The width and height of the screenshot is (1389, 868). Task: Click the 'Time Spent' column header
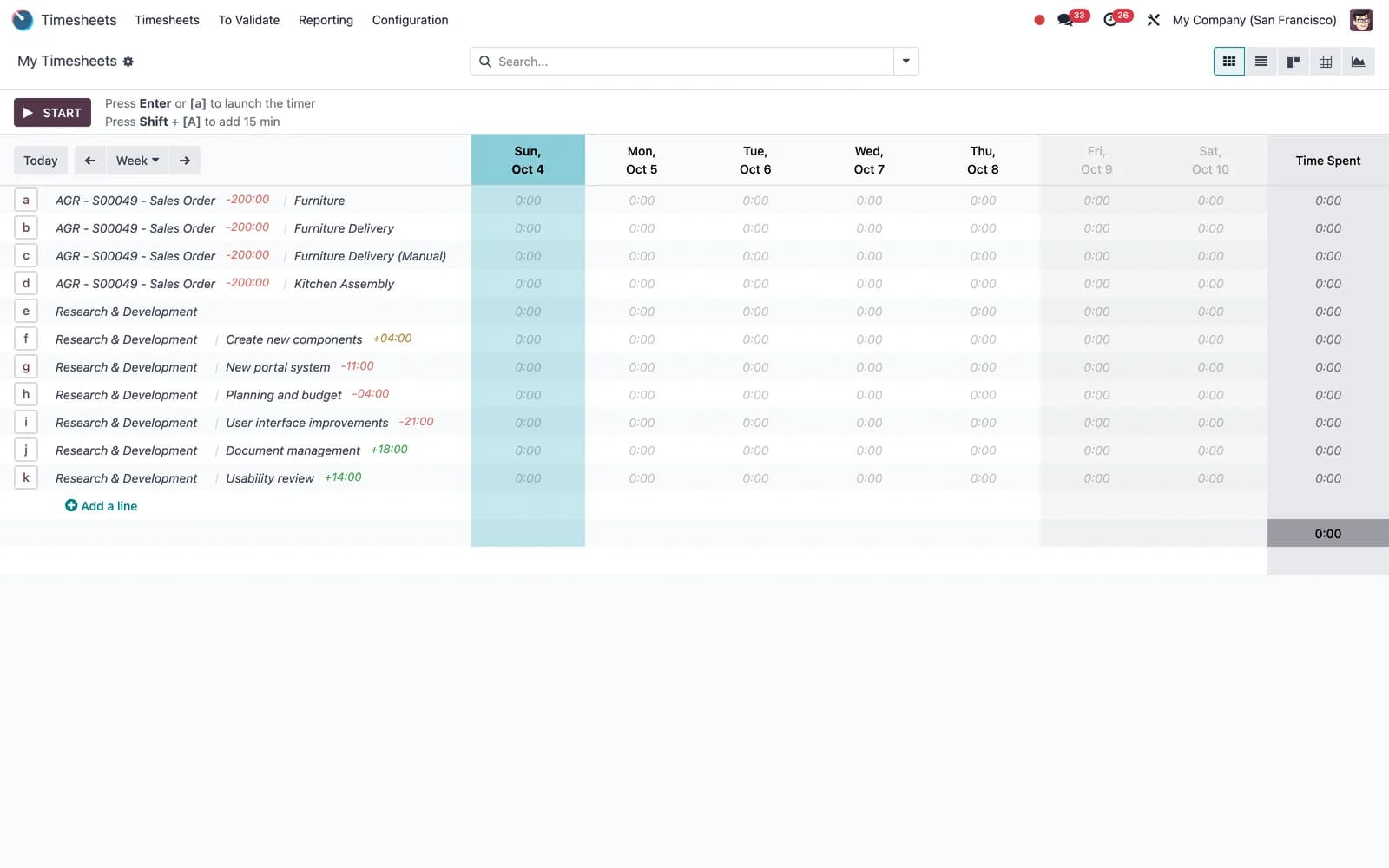(1328, 161)
